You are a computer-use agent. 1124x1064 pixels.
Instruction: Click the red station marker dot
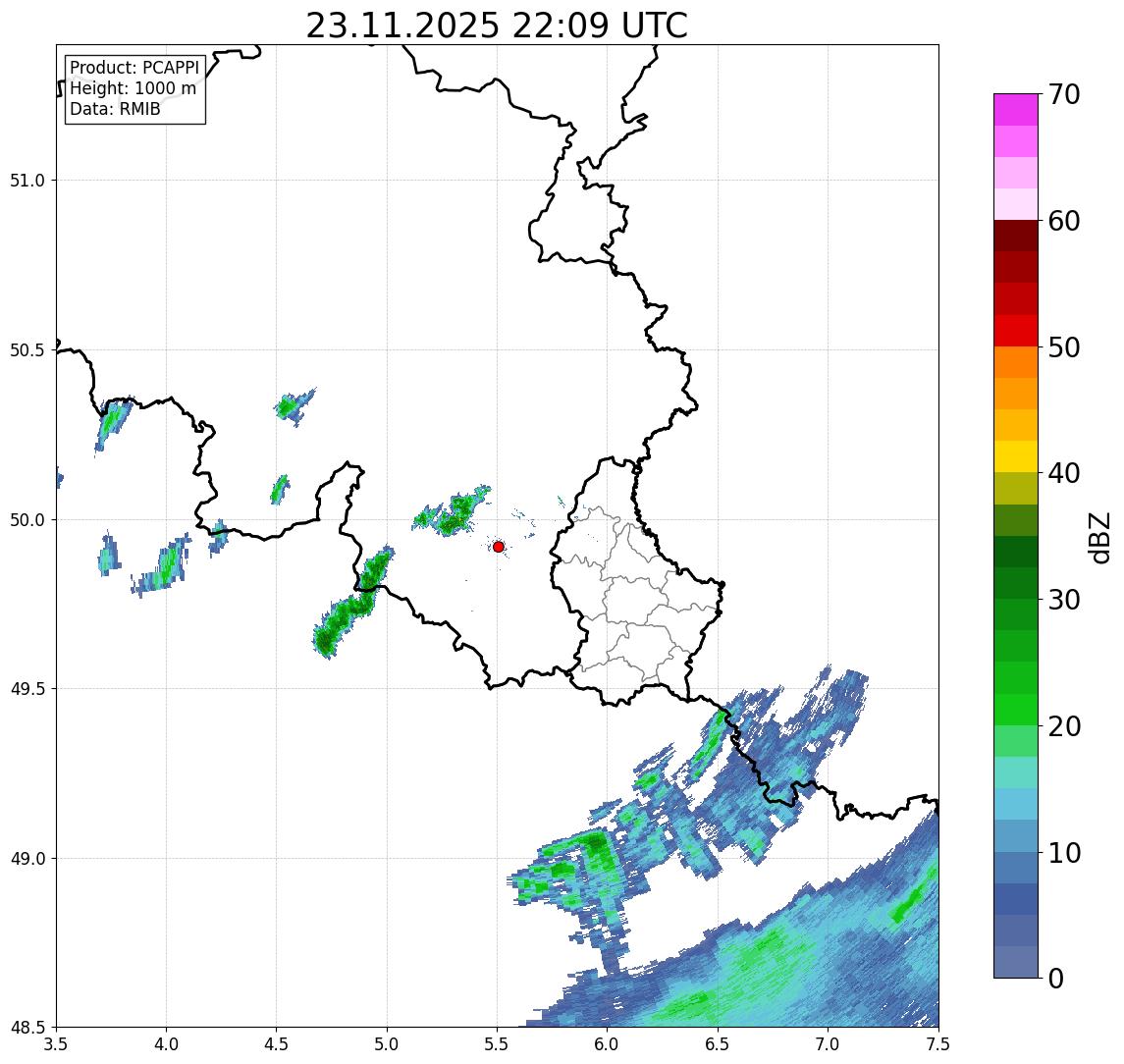[x=499, y=547]
